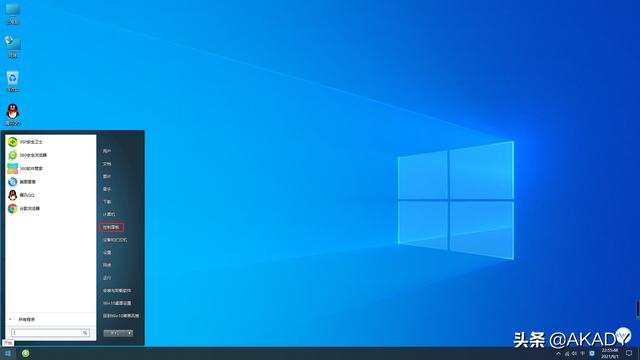Switch back to Win10 menu style entry
The width and height of the screenshot is (640, 360).
[121, 316]
